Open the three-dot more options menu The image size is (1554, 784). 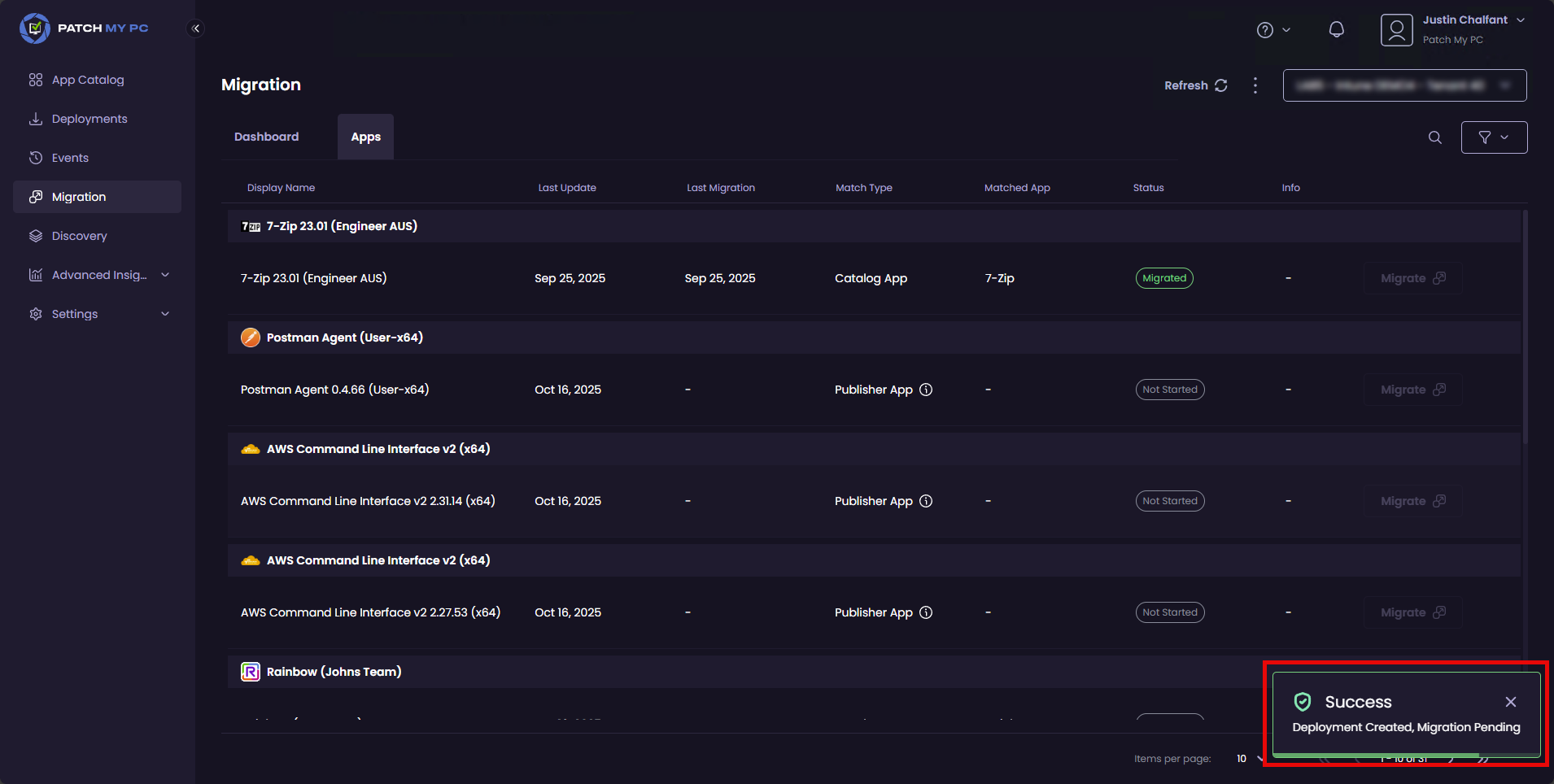click(1255, 85)
